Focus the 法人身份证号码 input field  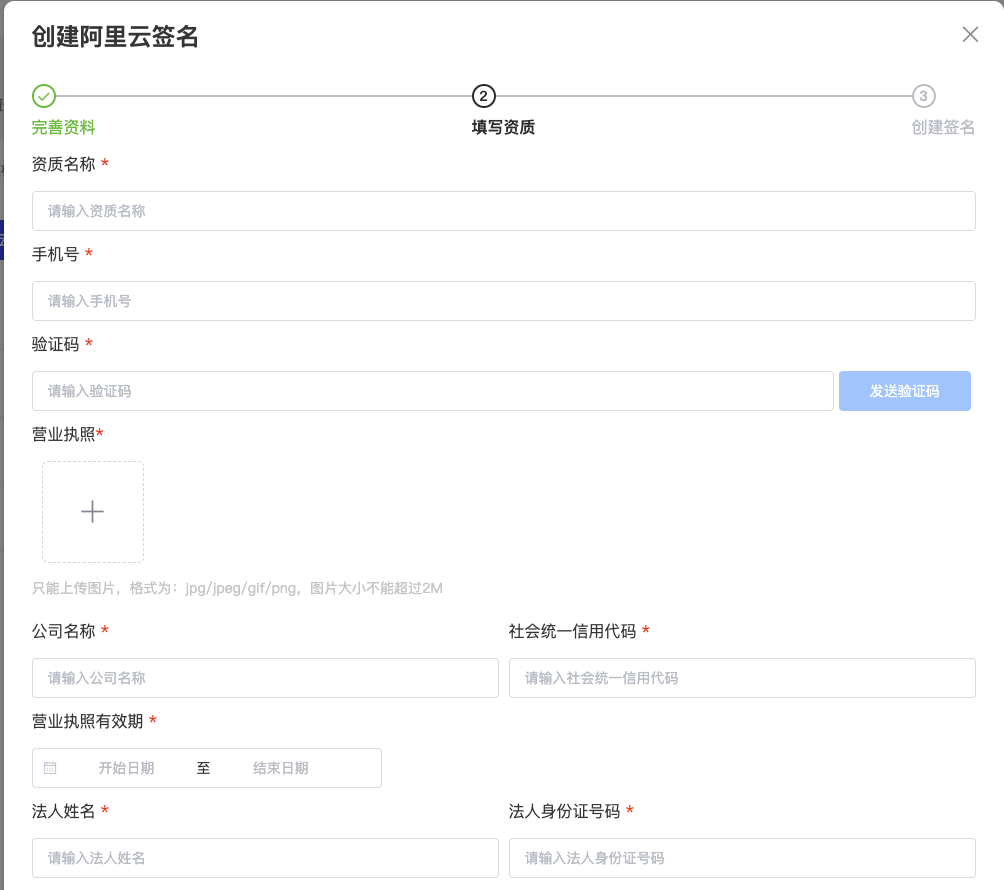[x=742, y=858]
